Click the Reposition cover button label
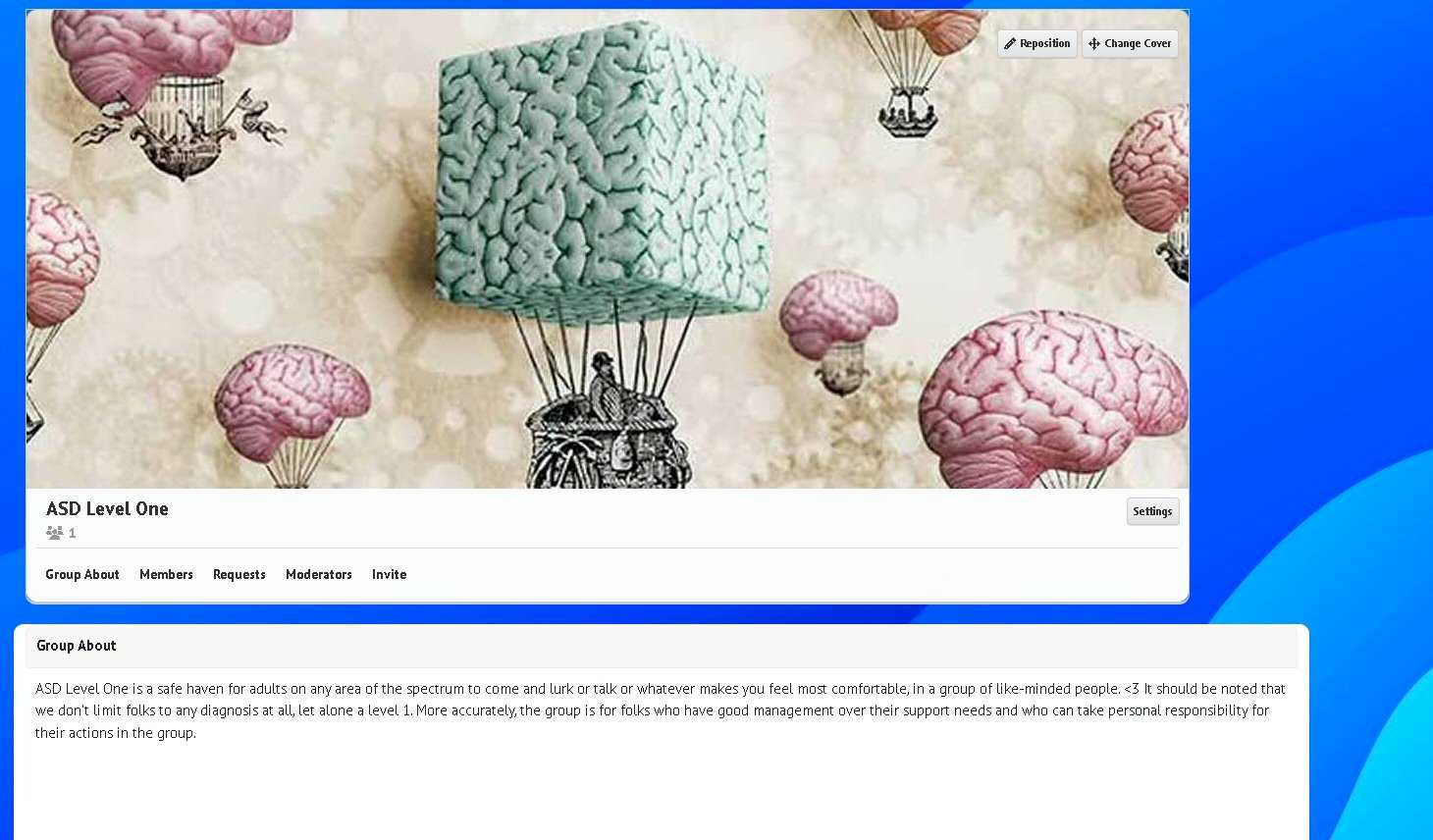Screen dimensions: 1433x840 1044,44
